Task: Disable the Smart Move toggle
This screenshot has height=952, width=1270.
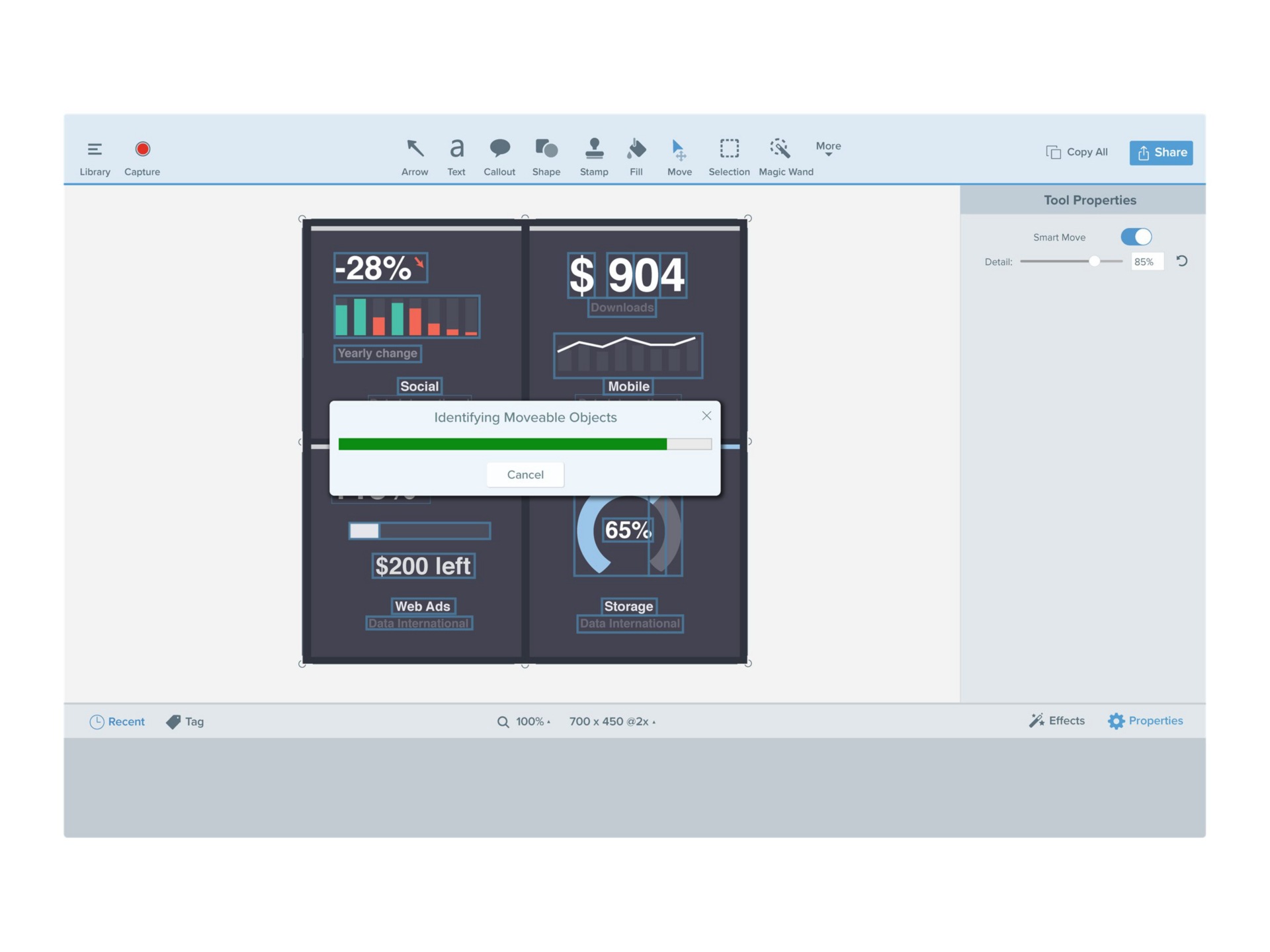Action: pos(1136,237)
